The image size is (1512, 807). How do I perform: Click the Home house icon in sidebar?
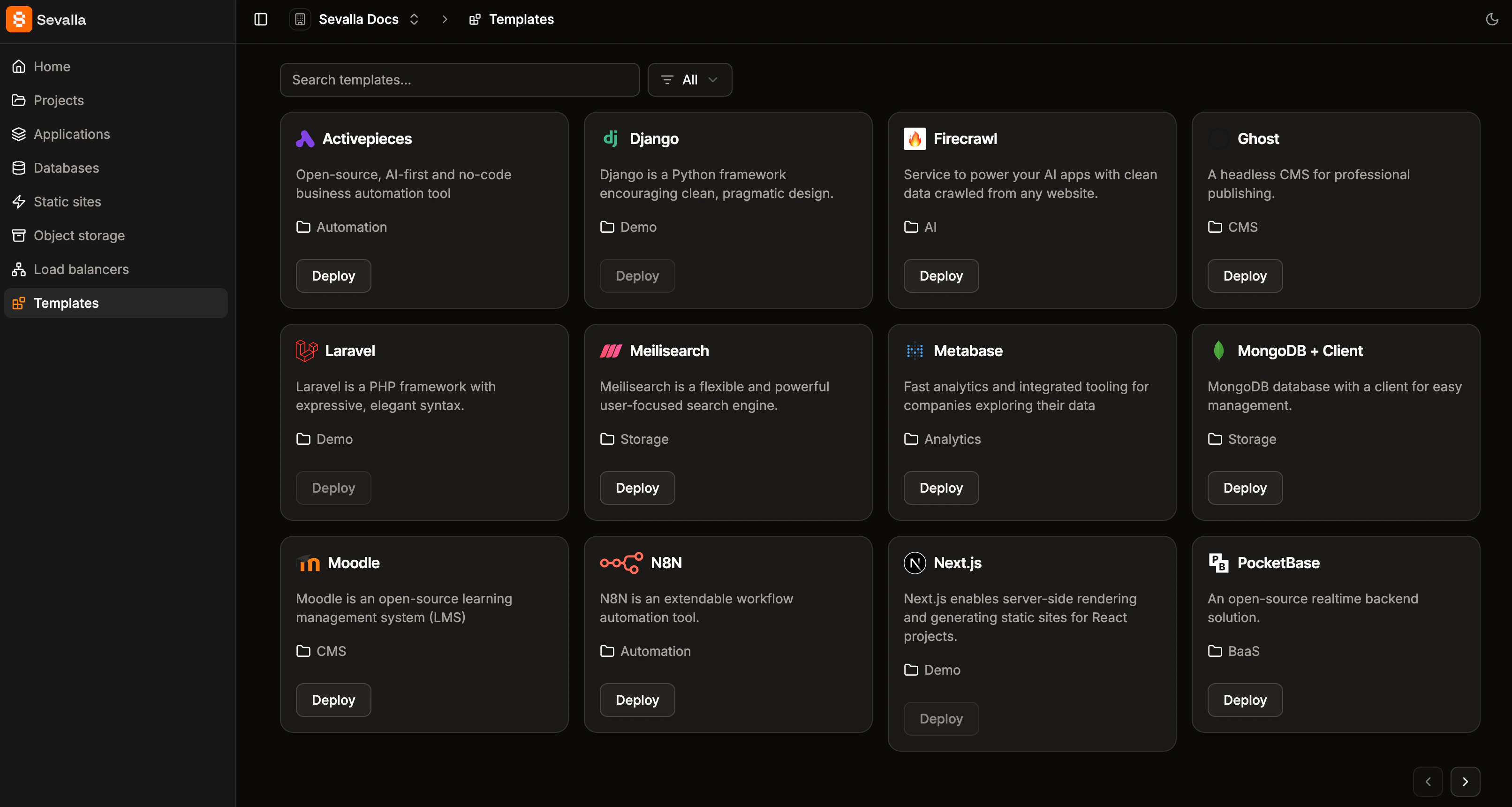[19, 66]
